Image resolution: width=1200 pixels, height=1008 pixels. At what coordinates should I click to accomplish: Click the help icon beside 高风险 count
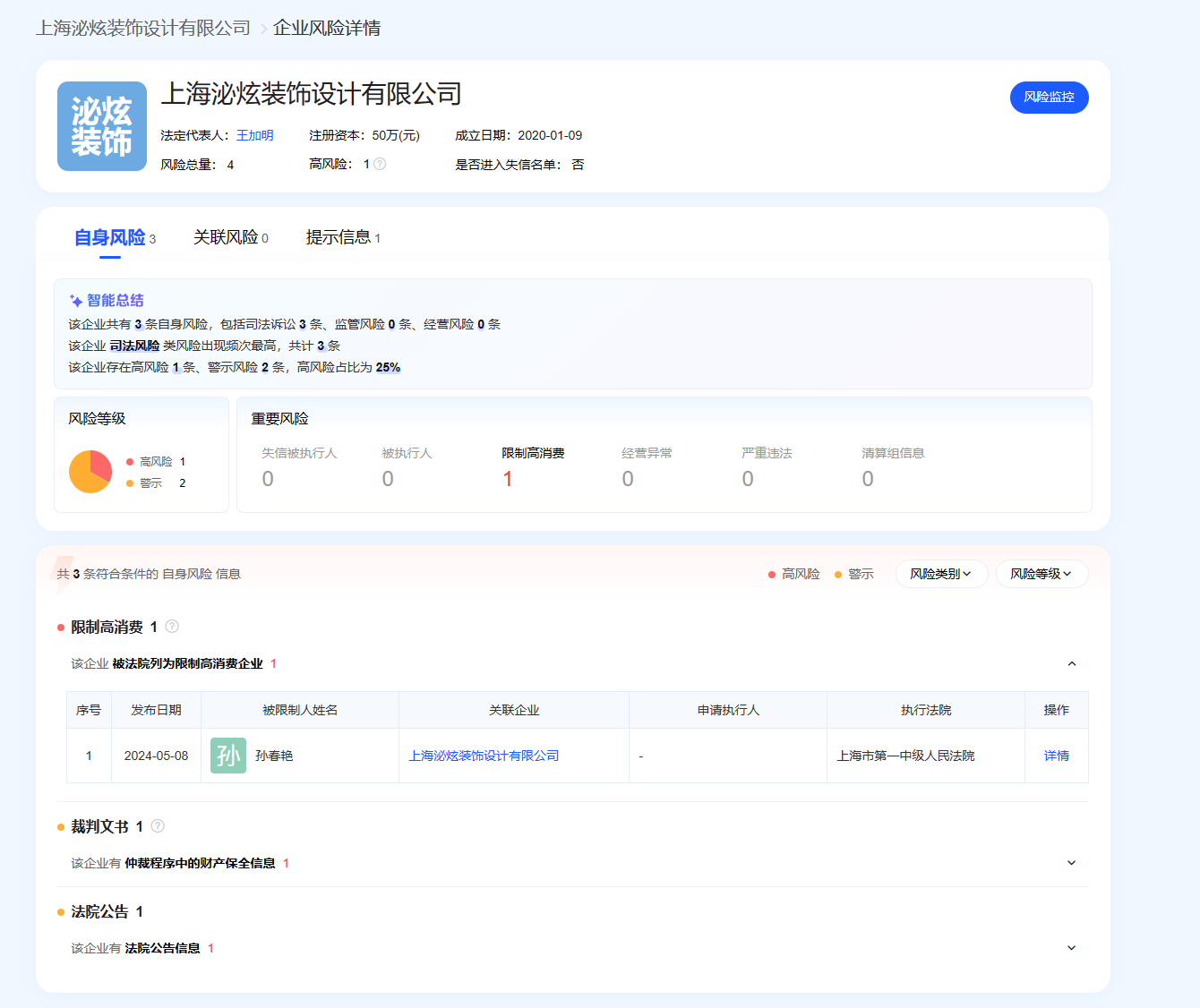point(380,164)
